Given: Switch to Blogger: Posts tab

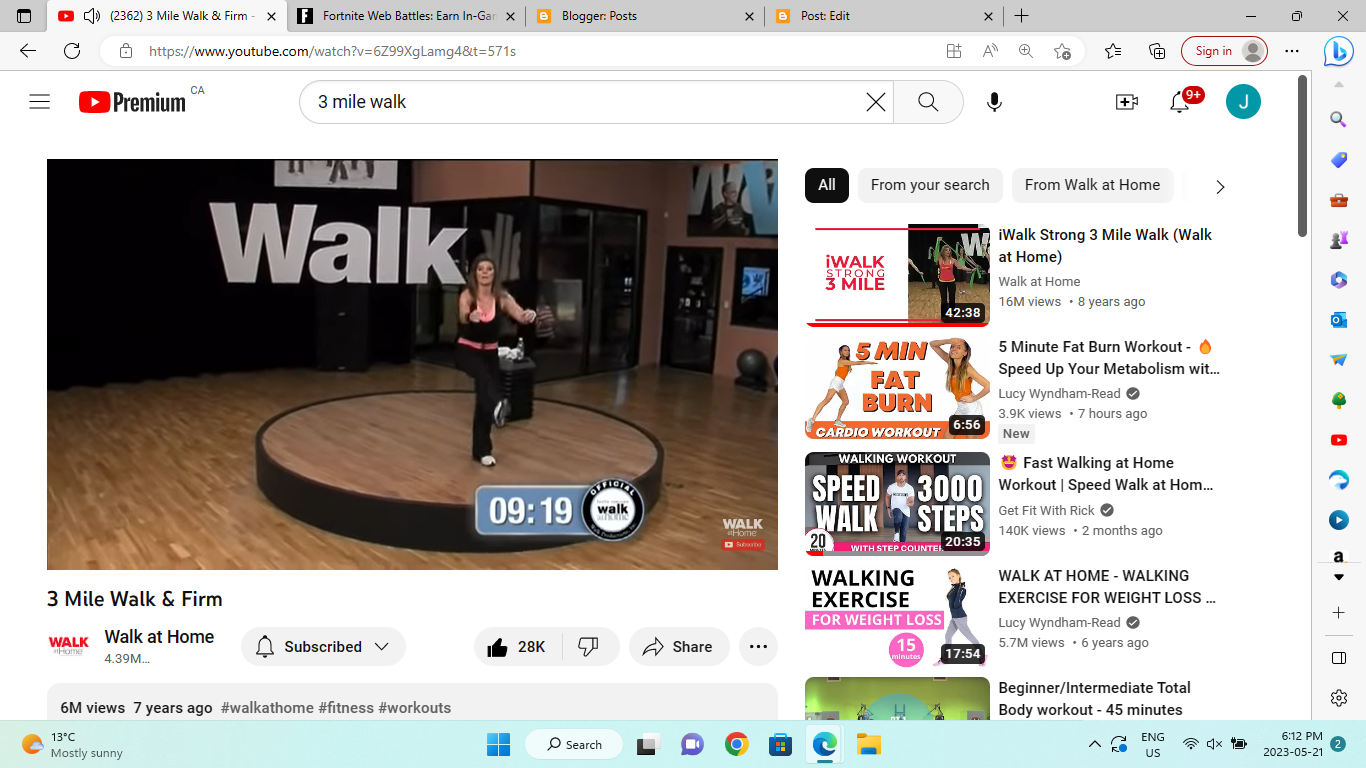Looking at the screenshot, I should coord(647,16).
